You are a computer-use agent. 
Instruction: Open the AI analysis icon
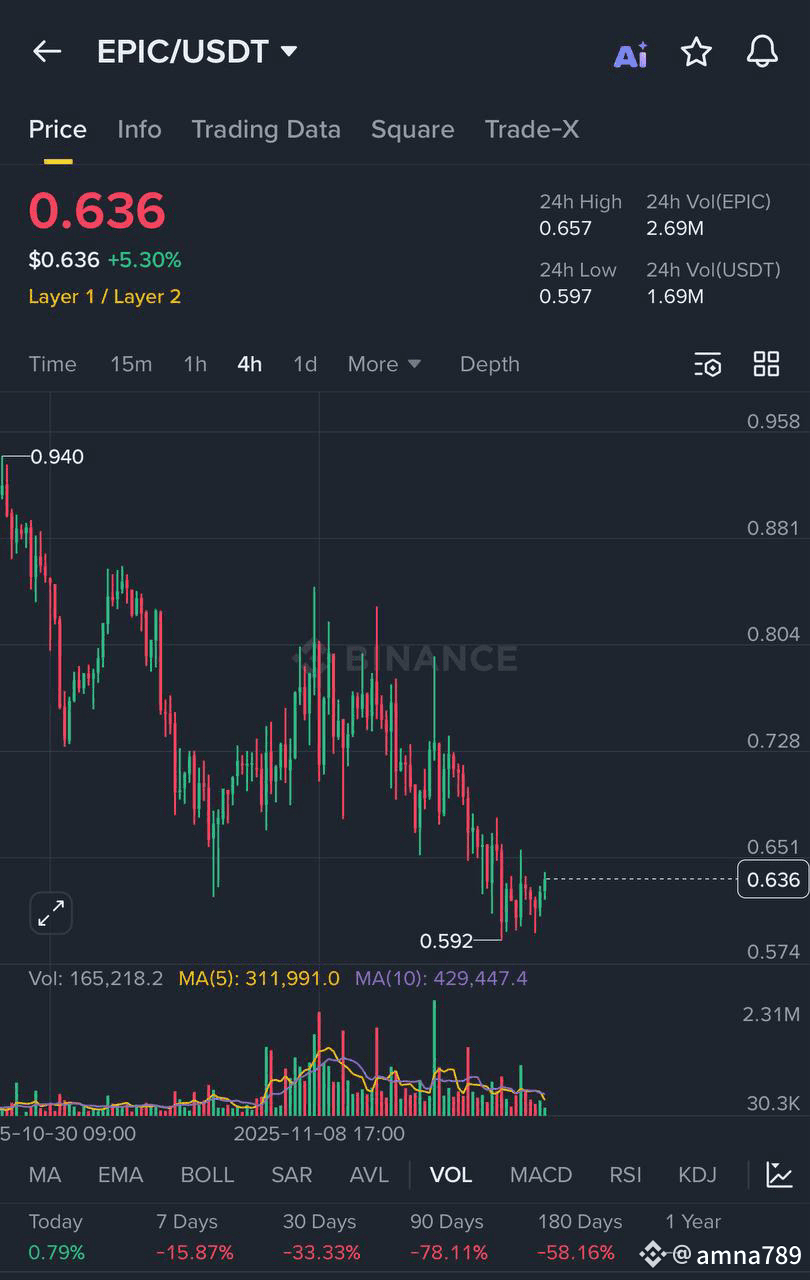click(x=630, y=54)
